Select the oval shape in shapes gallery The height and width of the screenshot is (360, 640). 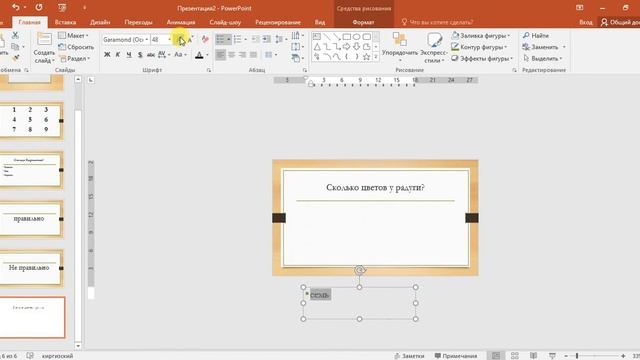pos(356,37)
